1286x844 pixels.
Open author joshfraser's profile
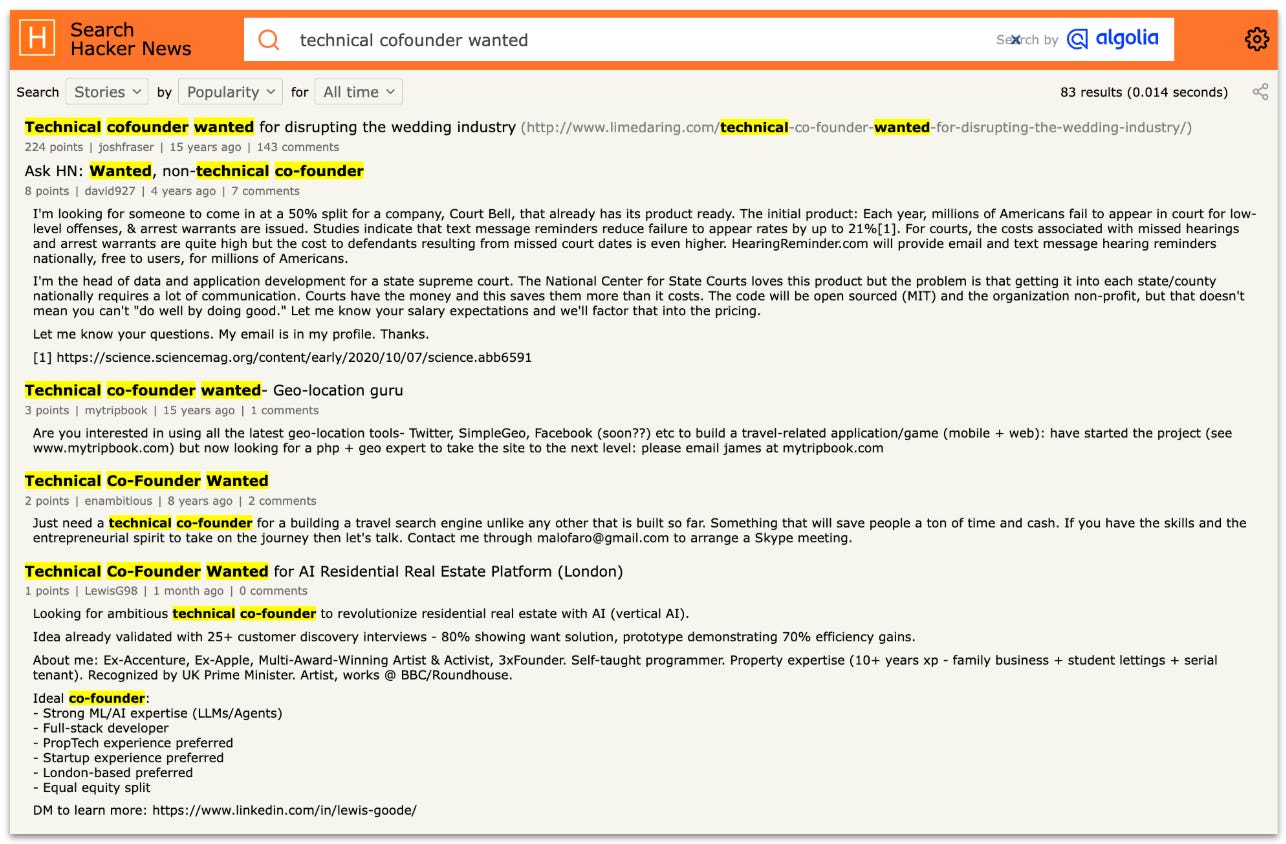[126, 147]
